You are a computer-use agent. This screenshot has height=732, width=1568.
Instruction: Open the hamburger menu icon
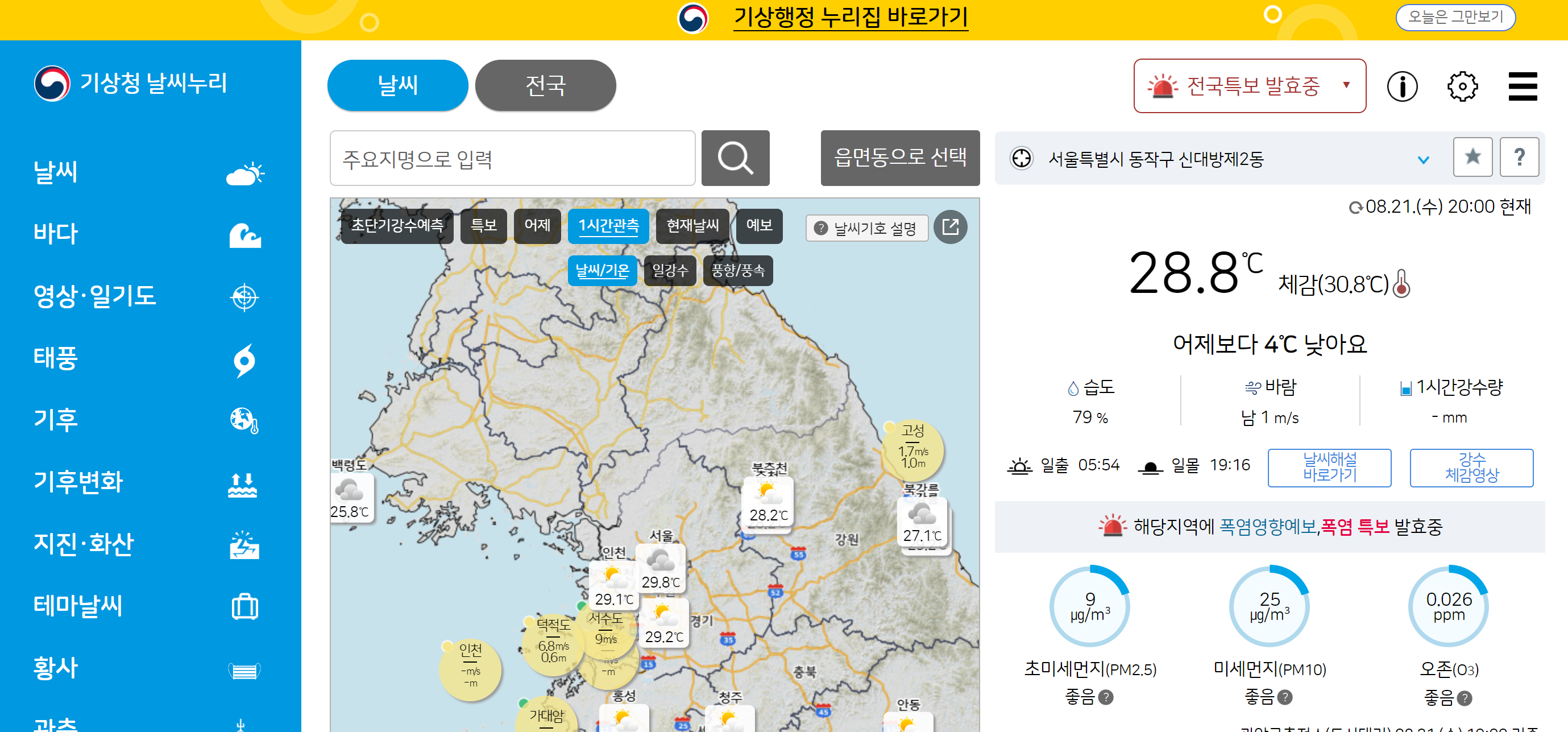(1522, 86)
